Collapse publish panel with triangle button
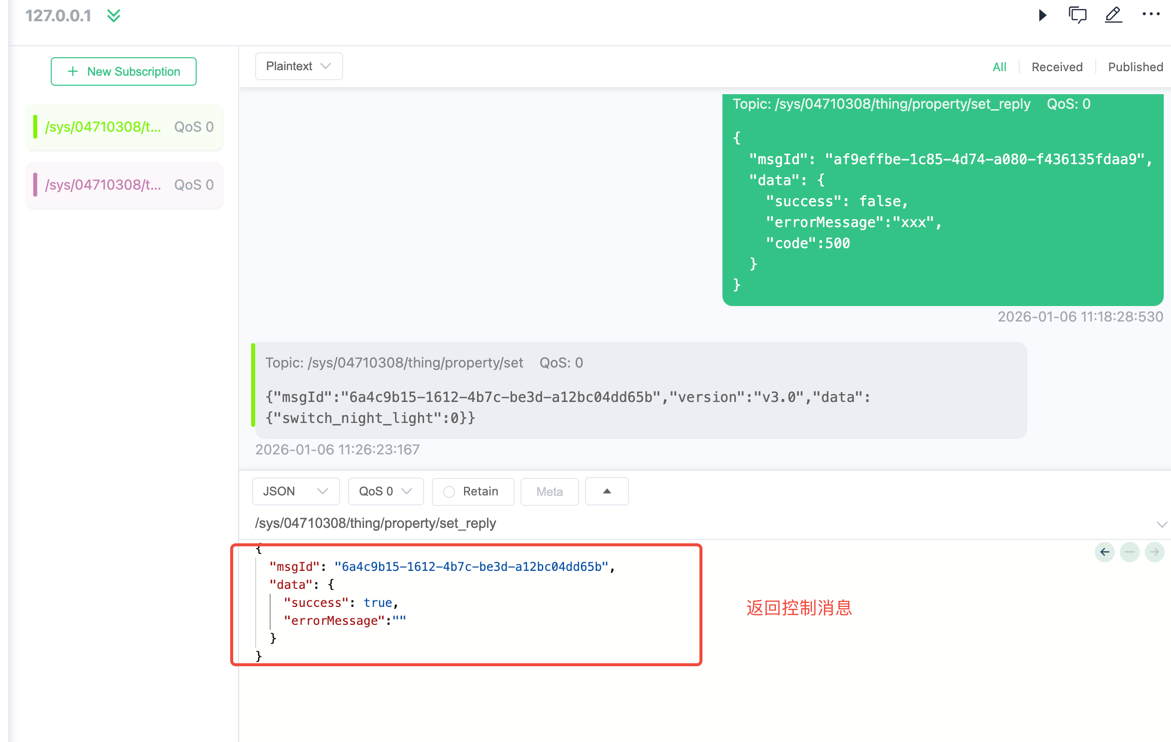1171x742 pixels. coord(606,492)
